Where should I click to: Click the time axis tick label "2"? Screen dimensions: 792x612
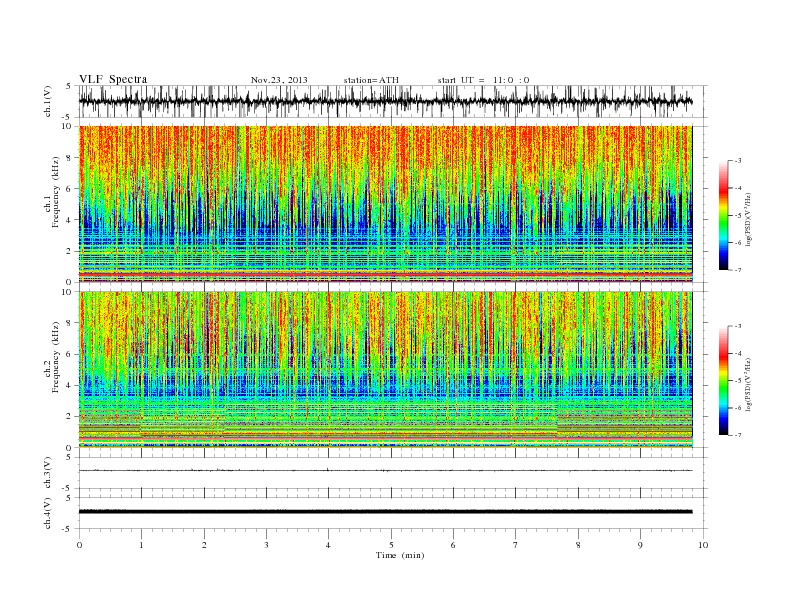click(204, 545)
